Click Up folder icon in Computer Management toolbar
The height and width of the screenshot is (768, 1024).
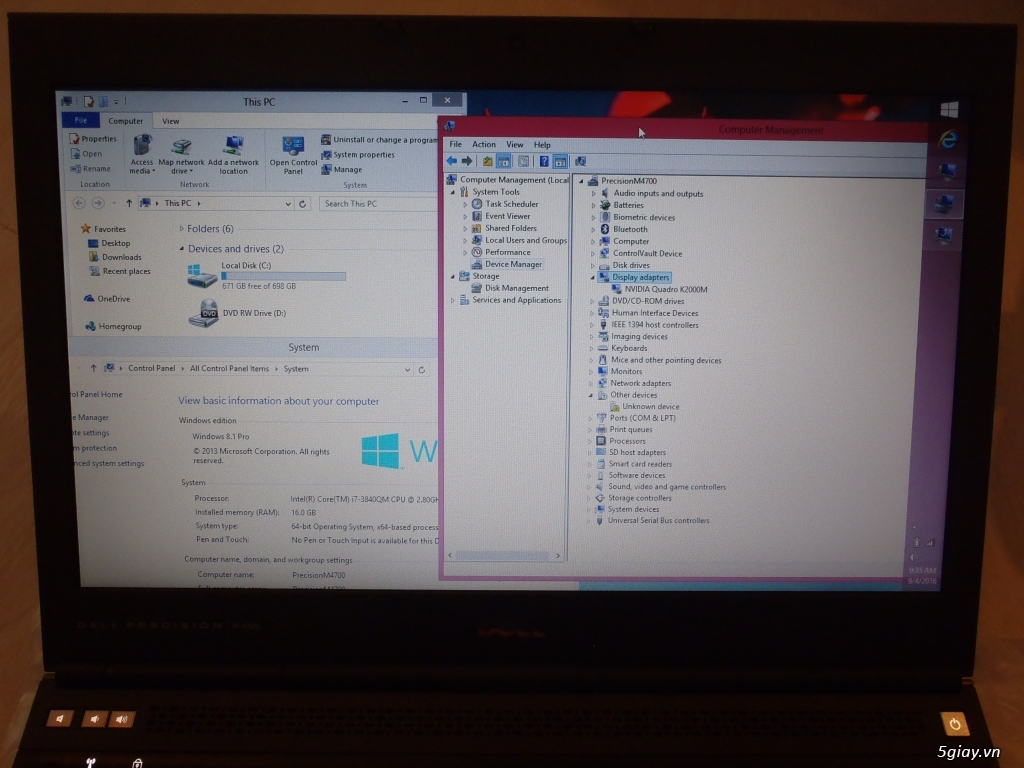click(487, 161)
